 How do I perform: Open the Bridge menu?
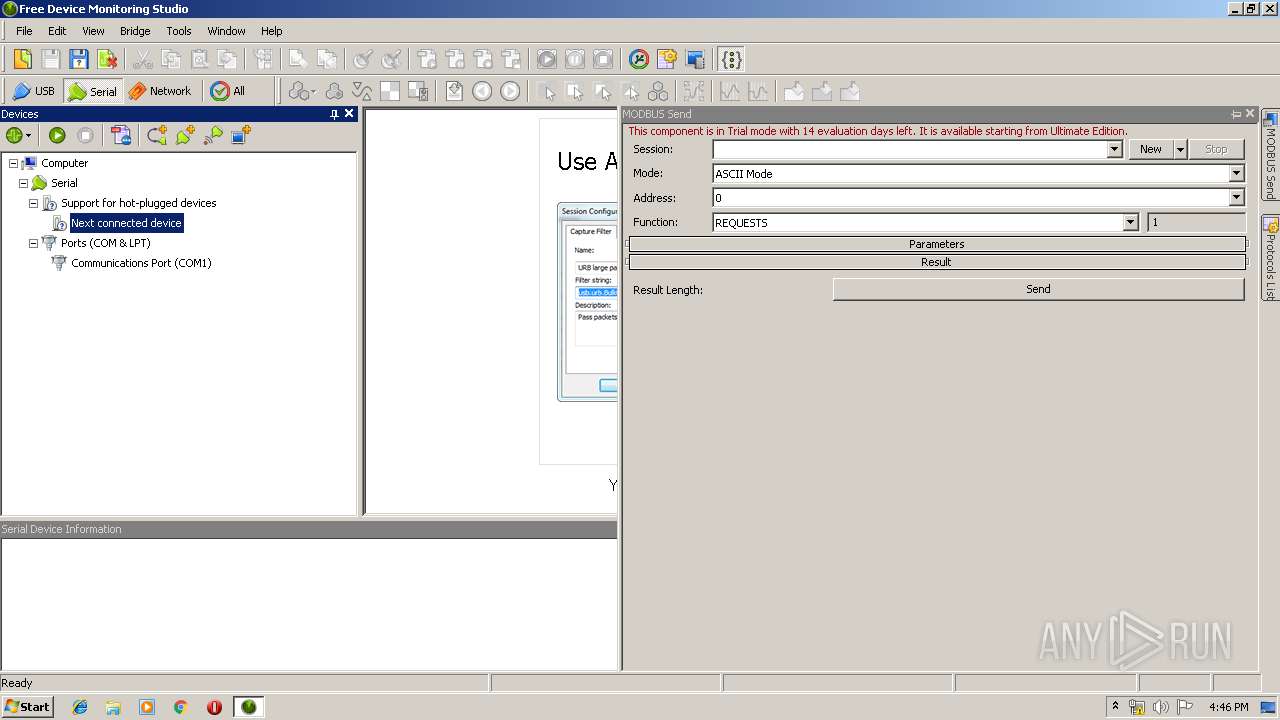click(x=135, y=31)
